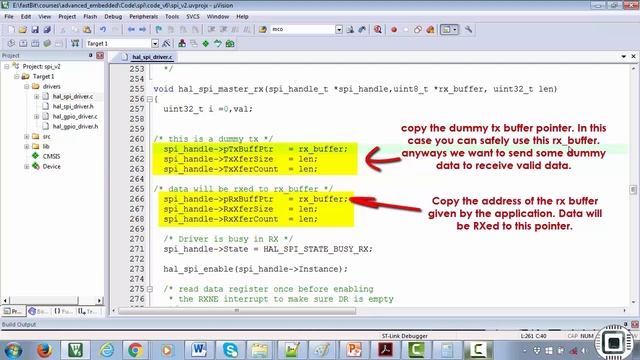Select the CMSIS component
640x360 pixels.
pyautogui.click(x=51, y=156)
